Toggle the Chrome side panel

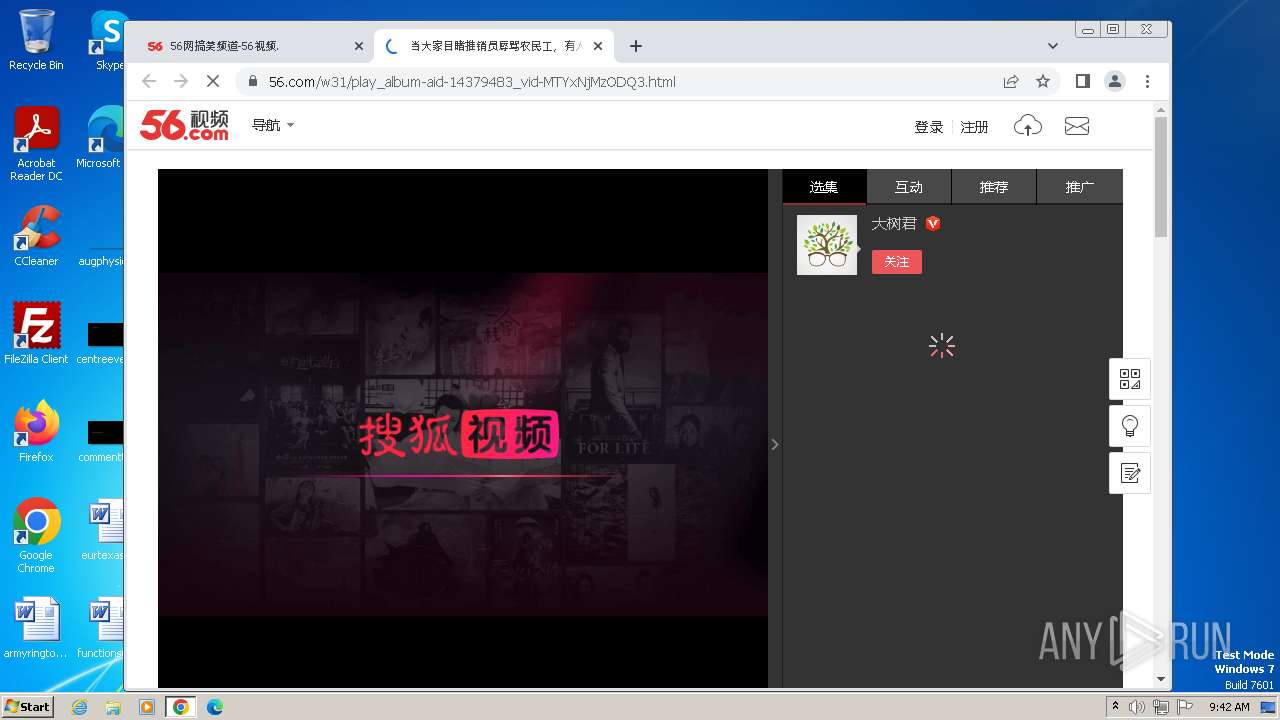tap(1082, 81)
